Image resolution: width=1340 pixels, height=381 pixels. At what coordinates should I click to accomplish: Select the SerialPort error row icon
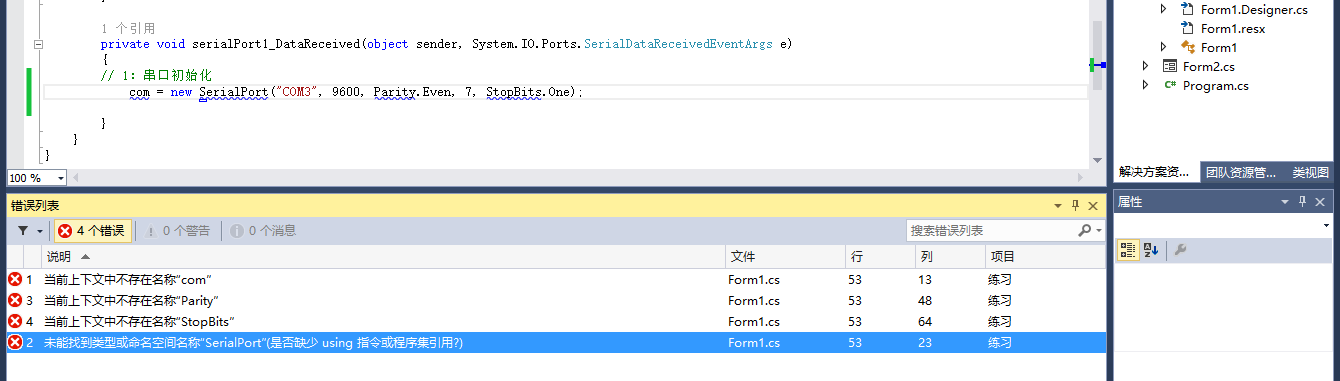point(15,343)
